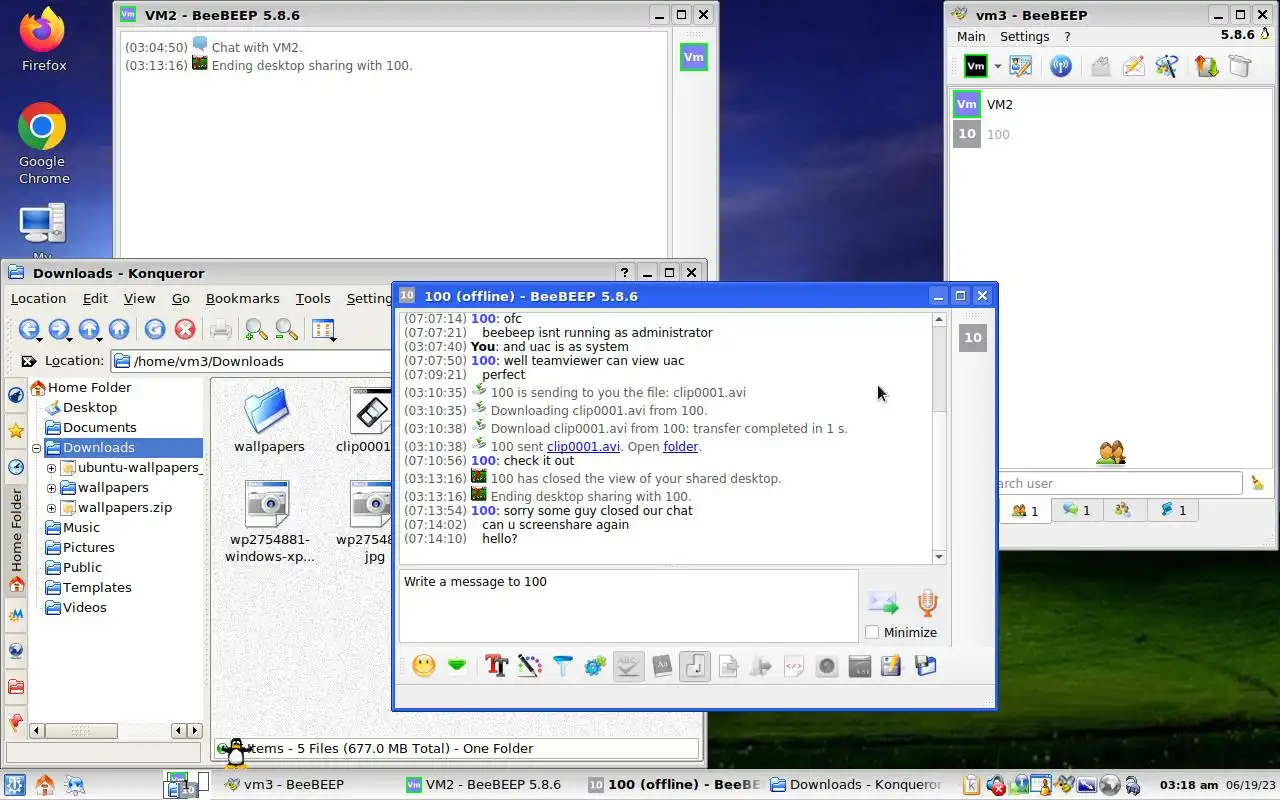Click the message box 'Write a message to 100'
1280x800 pixels.
coord(628,606)
